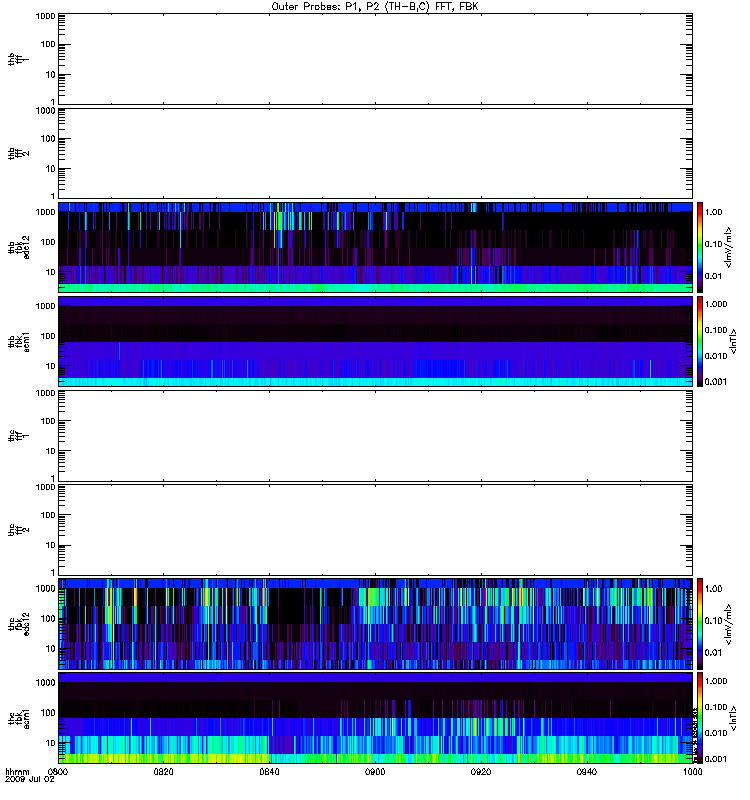Screen dimensions: 750x800
Task: Click the 100 y-axis tick of thc fbk edc12
Action: pos(48,619)
